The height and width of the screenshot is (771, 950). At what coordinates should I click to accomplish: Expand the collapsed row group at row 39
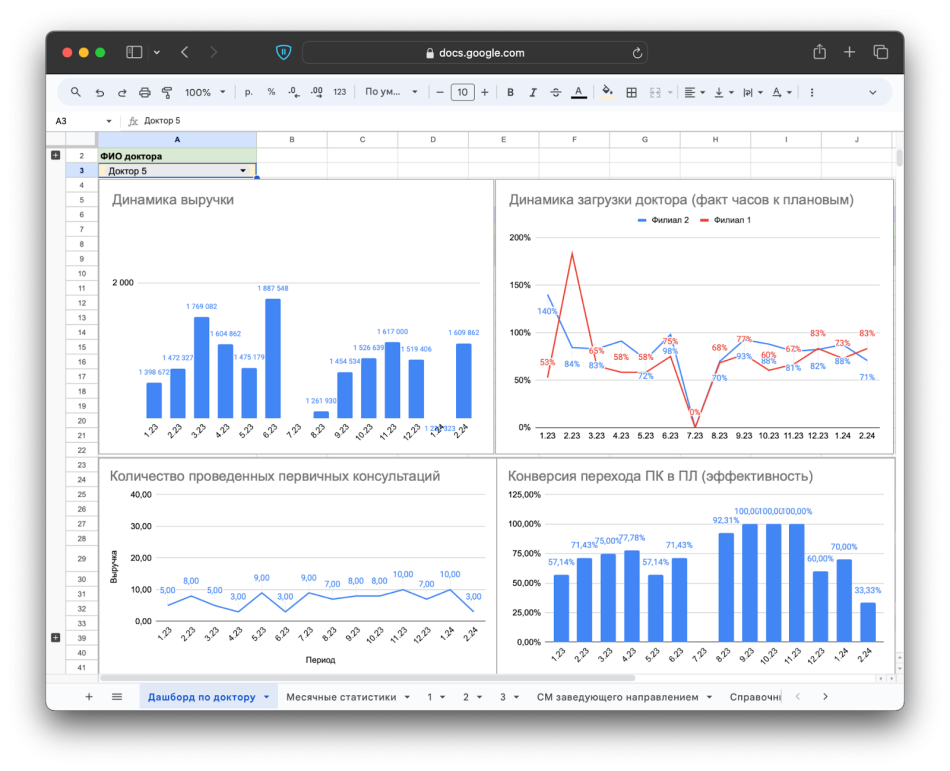56,638
